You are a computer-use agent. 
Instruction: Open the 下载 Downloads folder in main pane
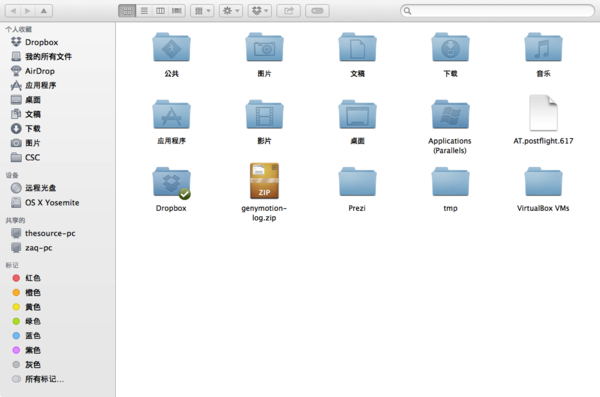[450, 47]
